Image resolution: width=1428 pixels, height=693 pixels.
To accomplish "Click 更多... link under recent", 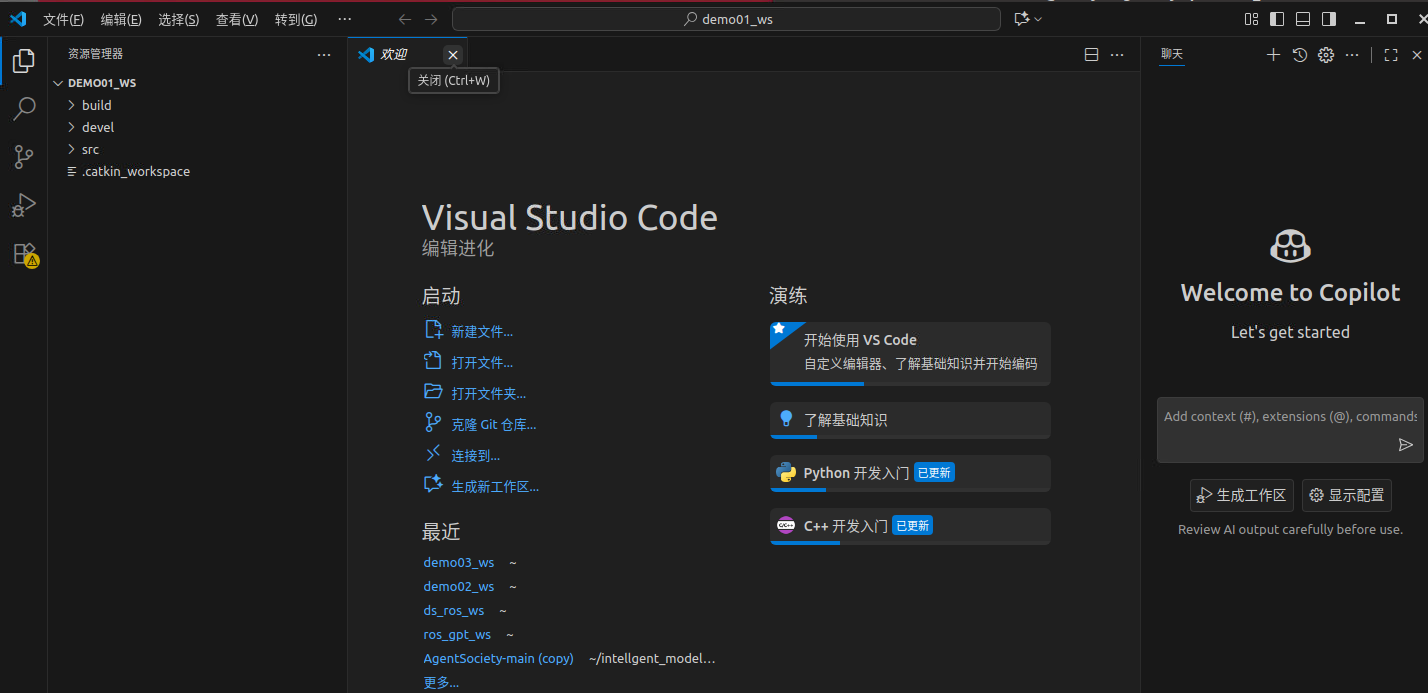I will 441,682.
